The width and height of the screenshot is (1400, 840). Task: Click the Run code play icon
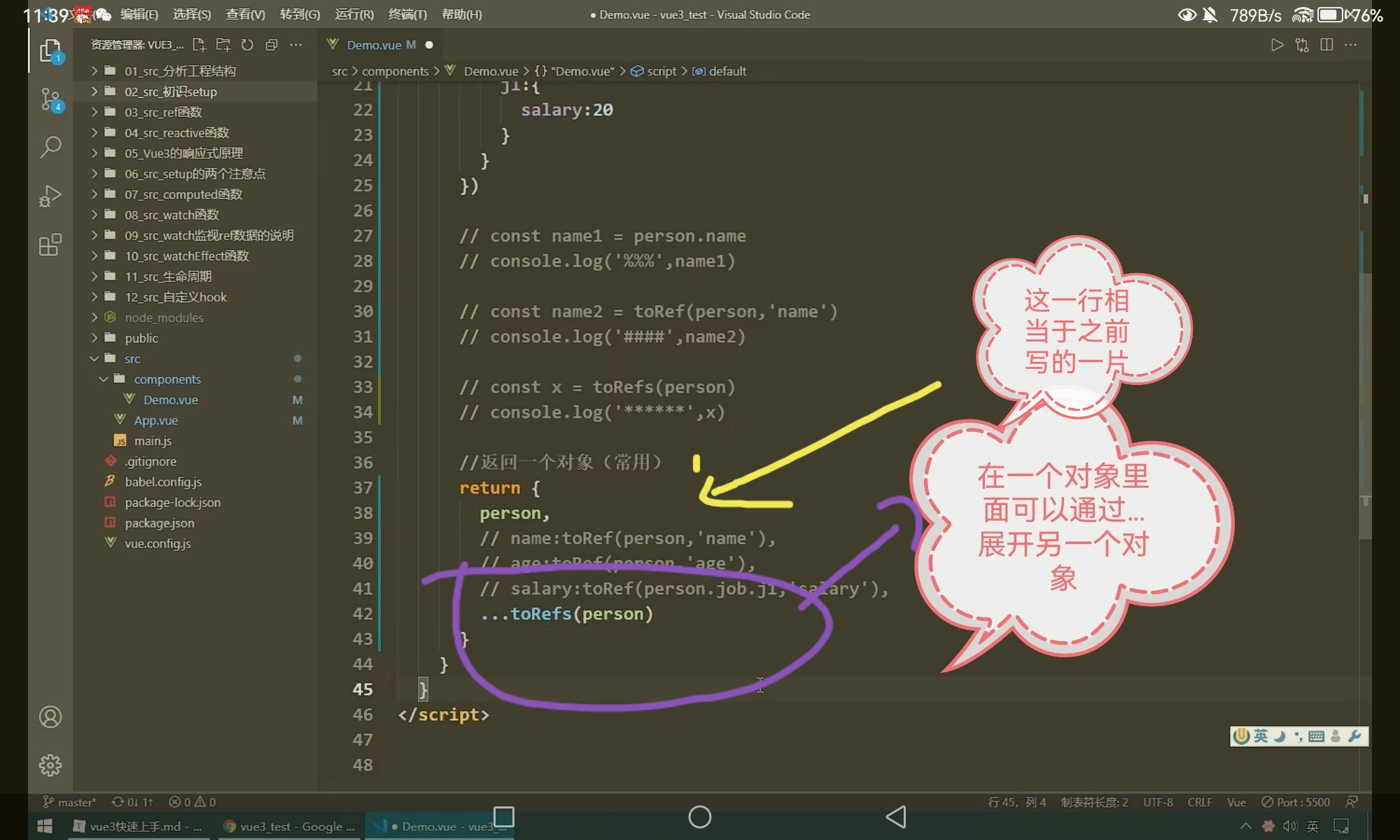pos(1277,45)
